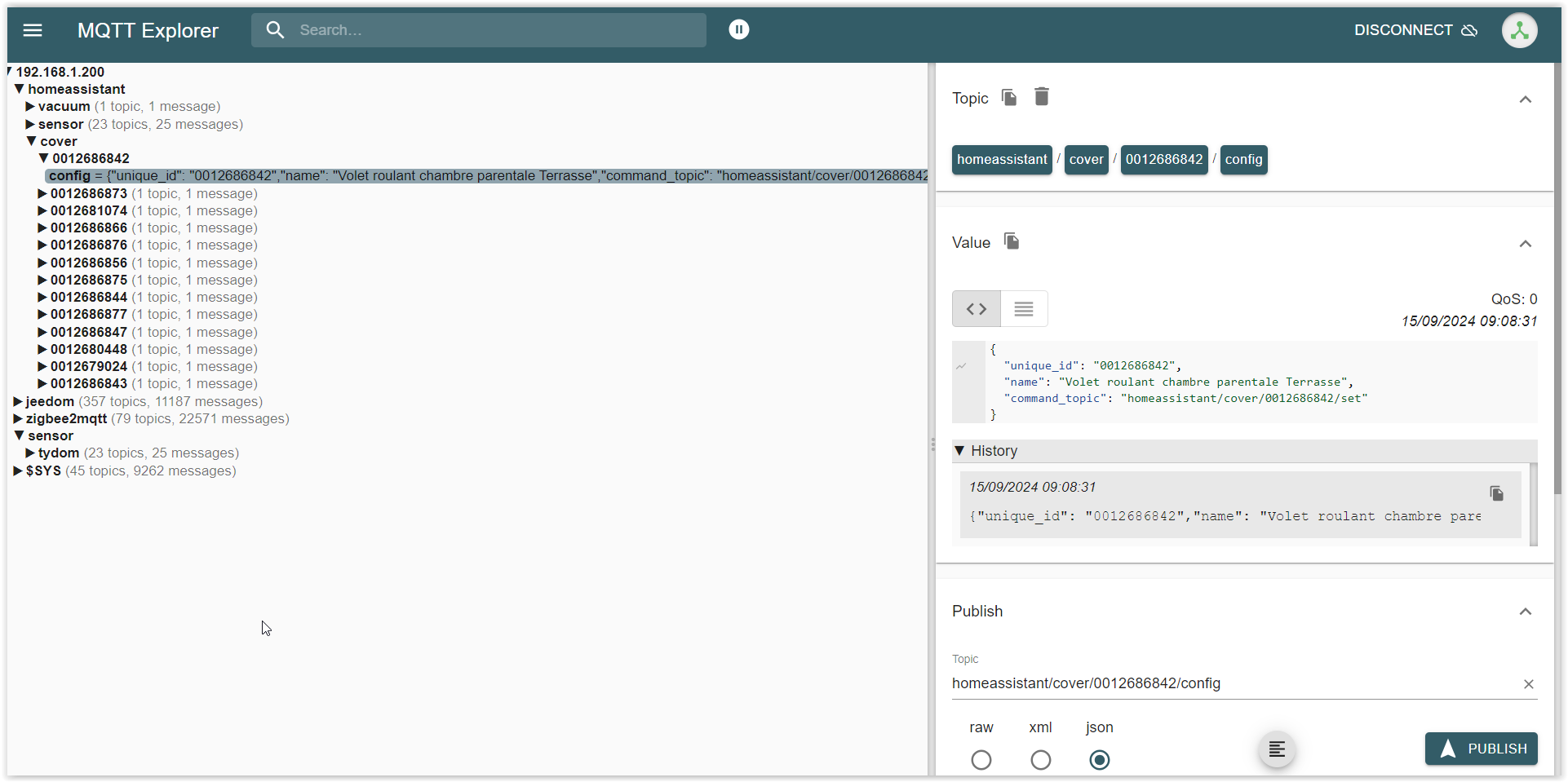Click the MQTT Explorer avatar icon
This screenshot has width=1568, height=782.
click(x=1519, y=31)
